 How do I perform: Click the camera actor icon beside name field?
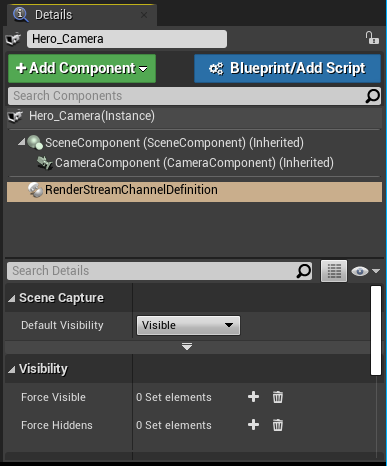click(x=13, y=39)
